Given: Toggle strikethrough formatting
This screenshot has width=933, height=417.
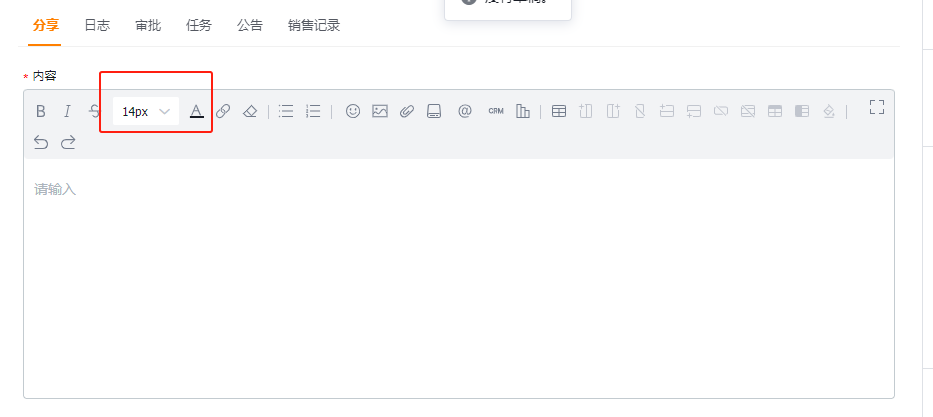Looking at the screenshot, I should click(94, 111).
